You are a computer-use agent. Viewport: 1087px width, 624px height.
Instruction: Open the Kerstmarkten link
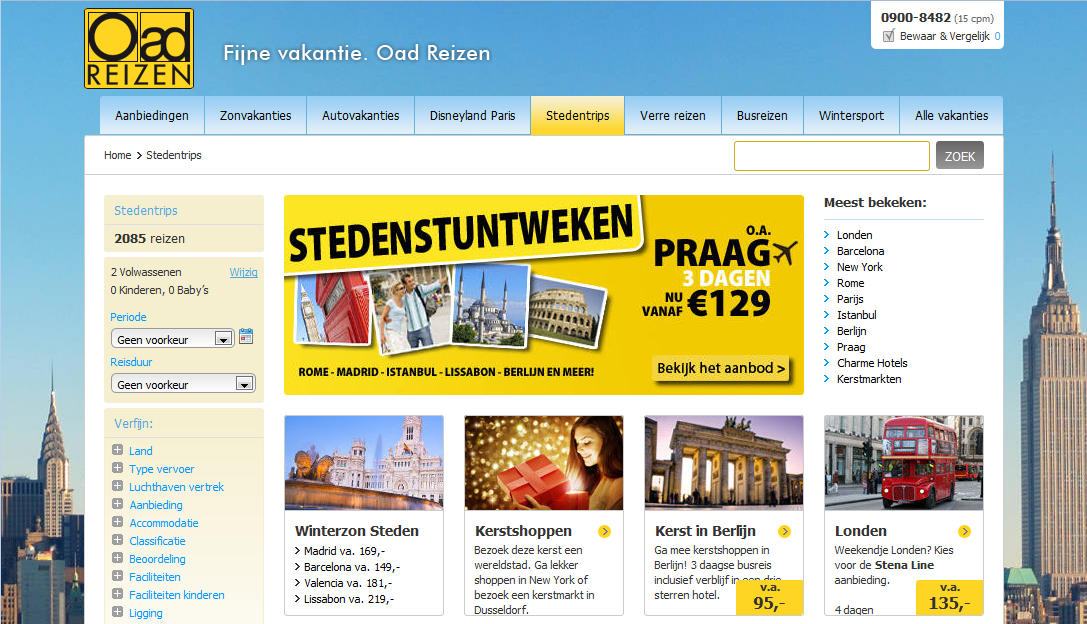[869, 379]
